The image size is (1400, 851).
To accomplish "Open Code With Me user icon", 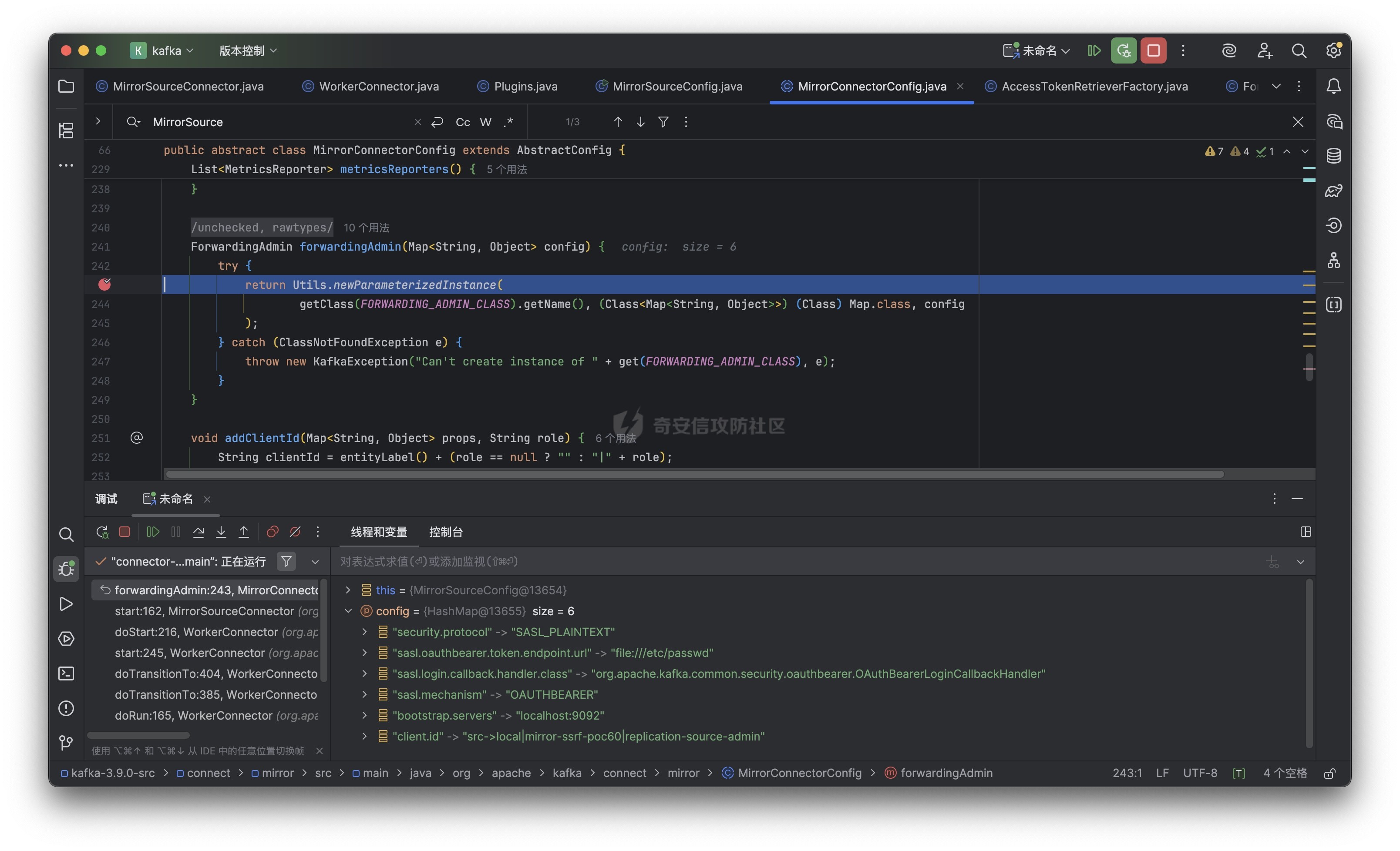I will [1264, 50].
